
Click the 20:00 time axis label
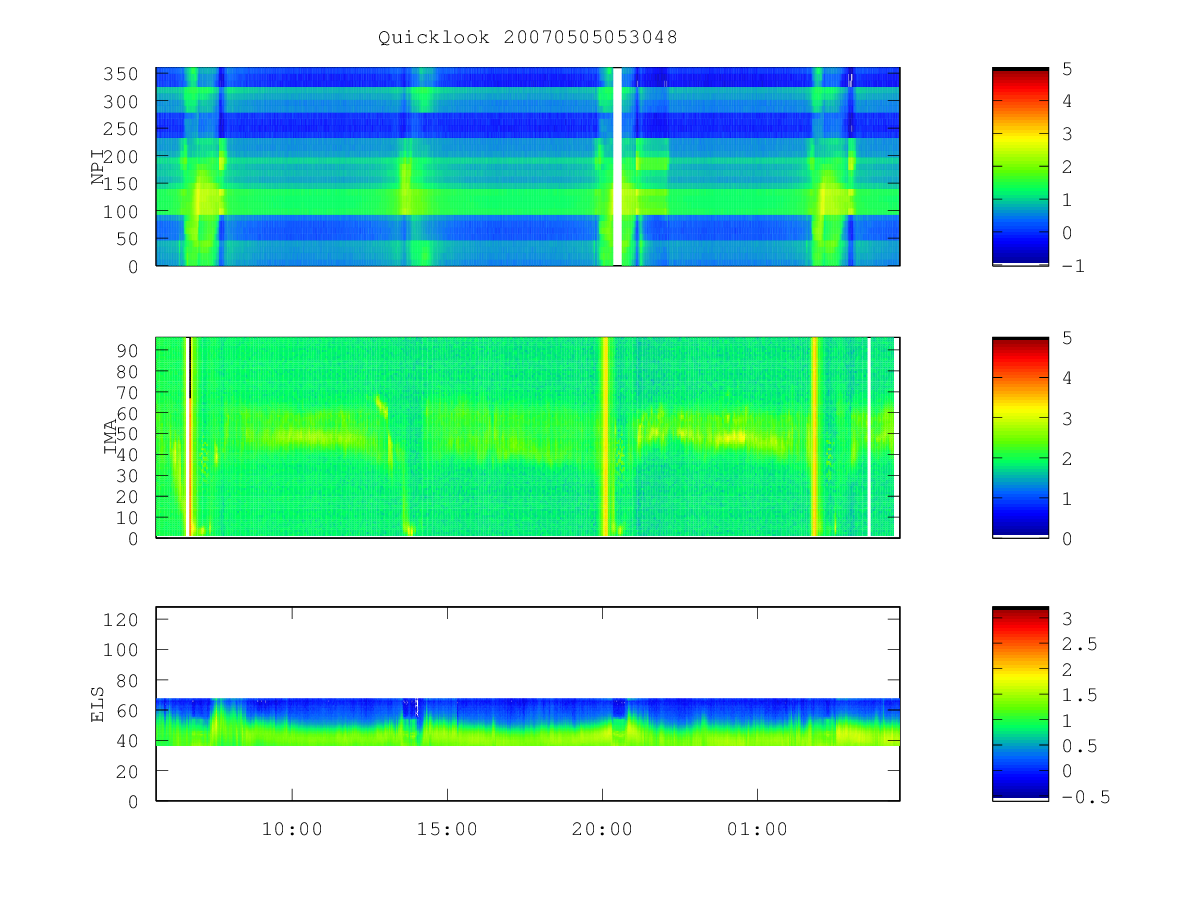(602, 829)
